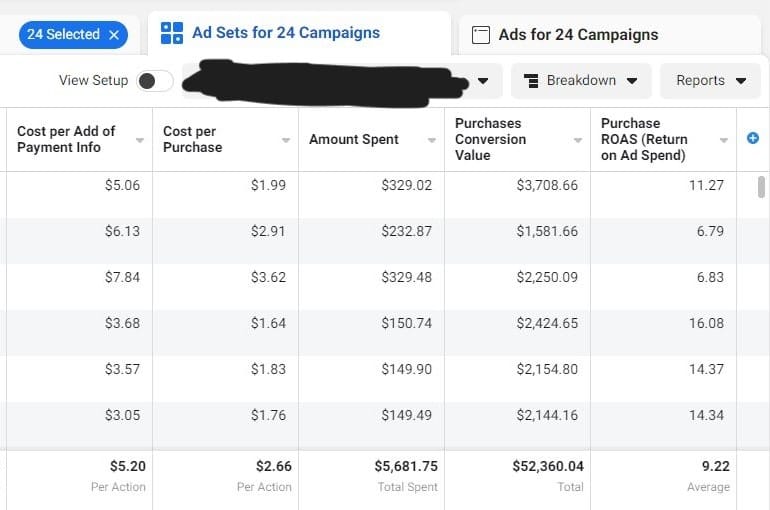
Task: Sort by Cost per Purchase arrow
Action: click(285, 140)
